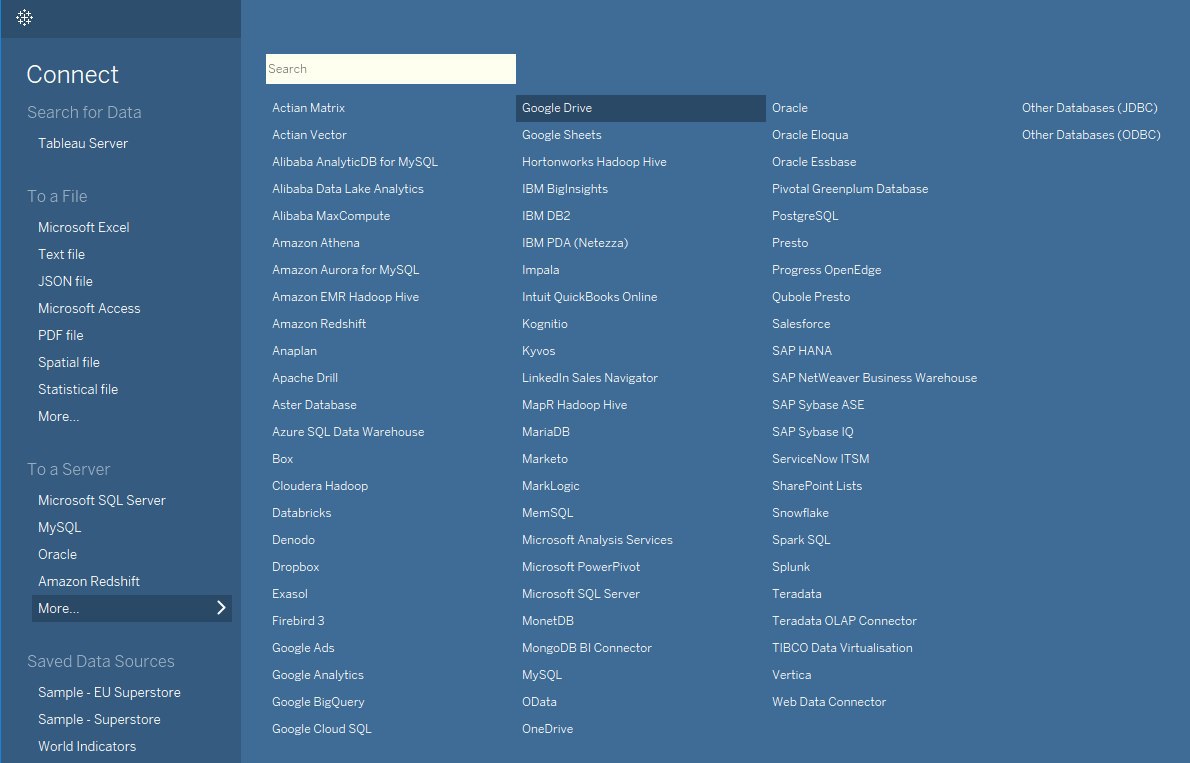The image size is (1190, 763).
Task: Select OData connector
Action: tap(540, 702)
